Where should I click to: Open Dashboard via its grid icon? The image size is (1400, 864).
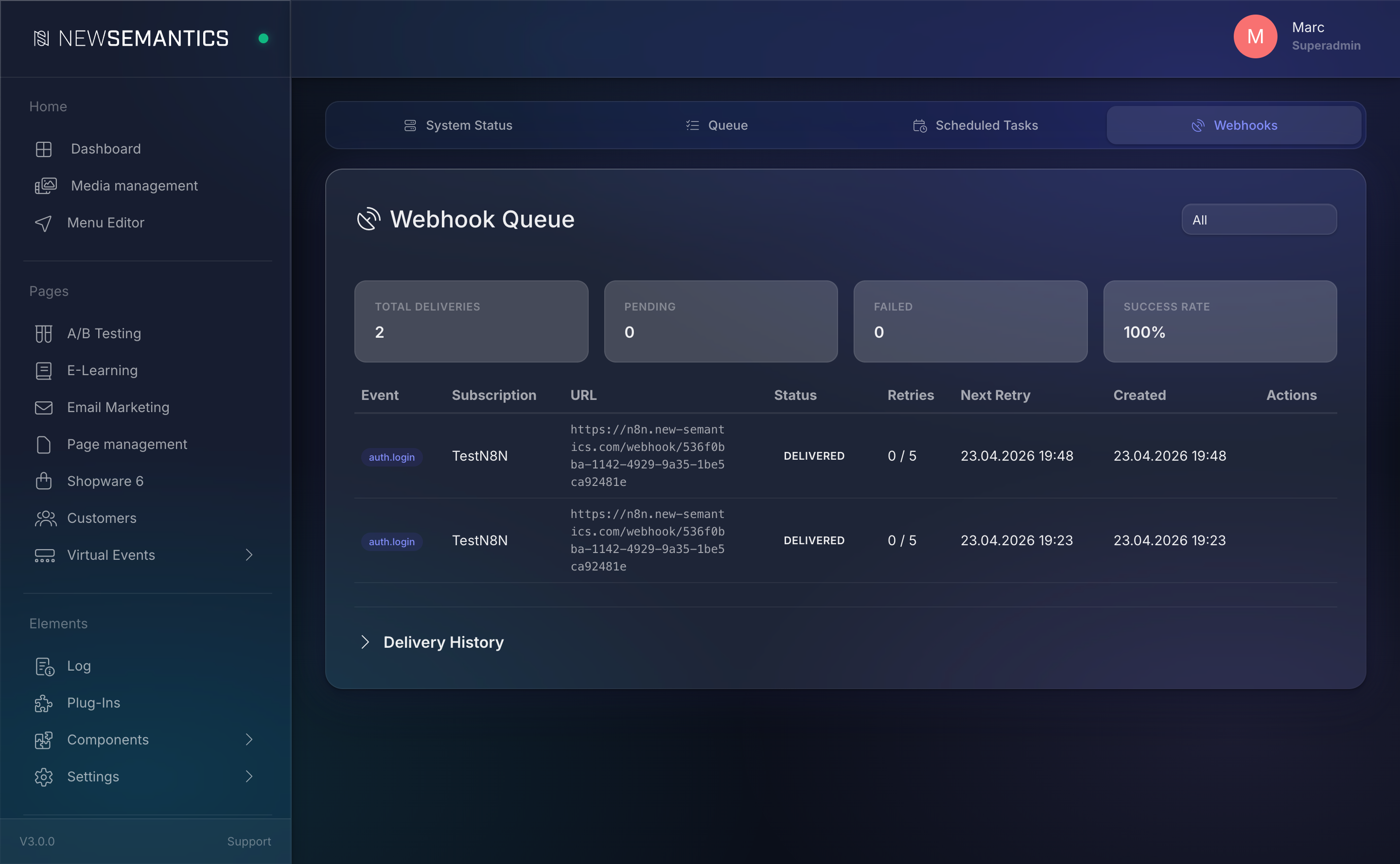coord(43,149)
